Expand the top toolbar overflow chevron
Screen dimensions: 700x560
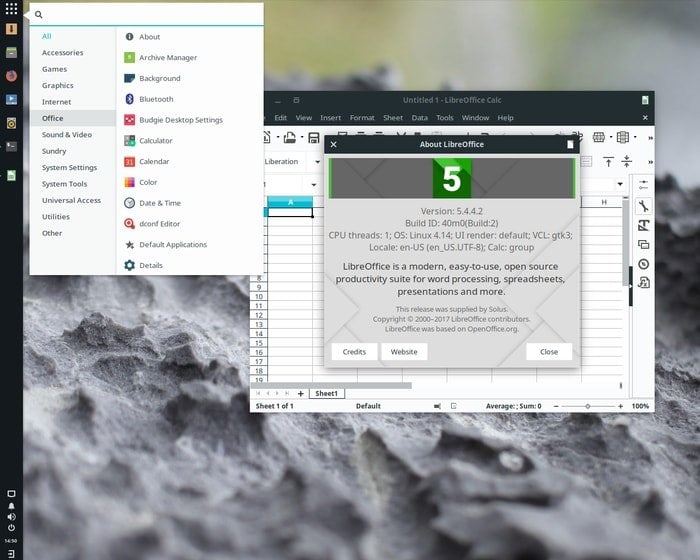[650, 138]
